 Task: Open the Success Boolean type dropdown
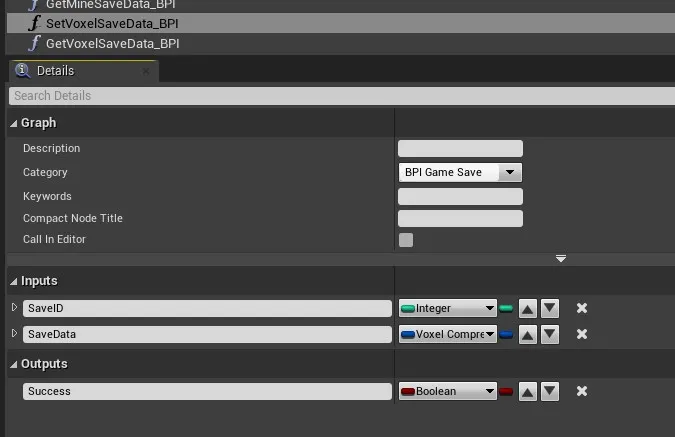[x=448, y=391]
